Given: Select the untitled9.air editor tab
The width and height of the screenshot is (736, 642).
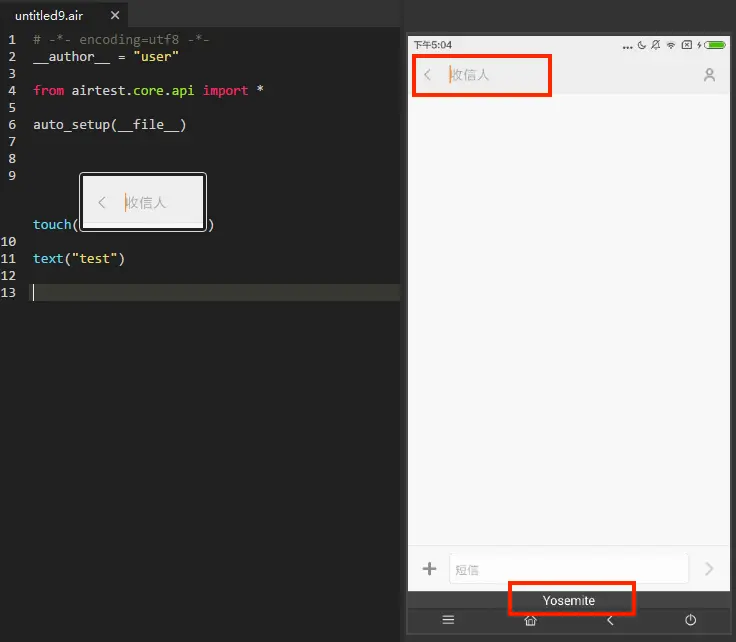Looking at the screenshot, I should [x=49, y=15].
